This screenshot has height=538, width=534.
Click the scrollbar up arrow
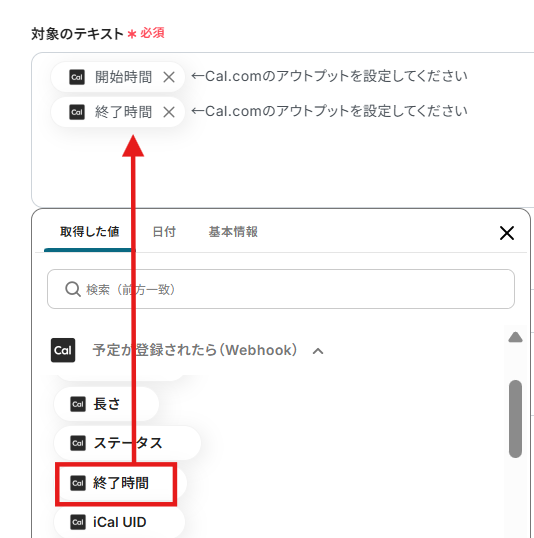(x=515, y=337)
